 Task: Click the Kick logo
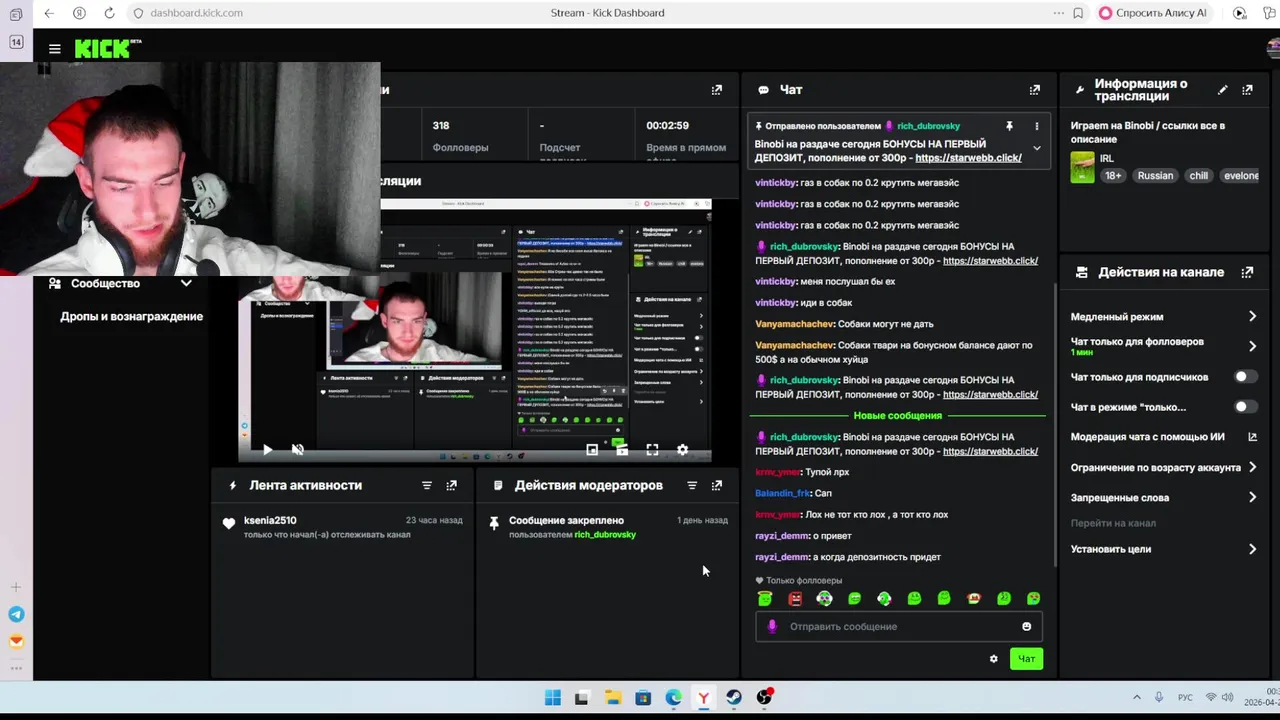(108, 48)
